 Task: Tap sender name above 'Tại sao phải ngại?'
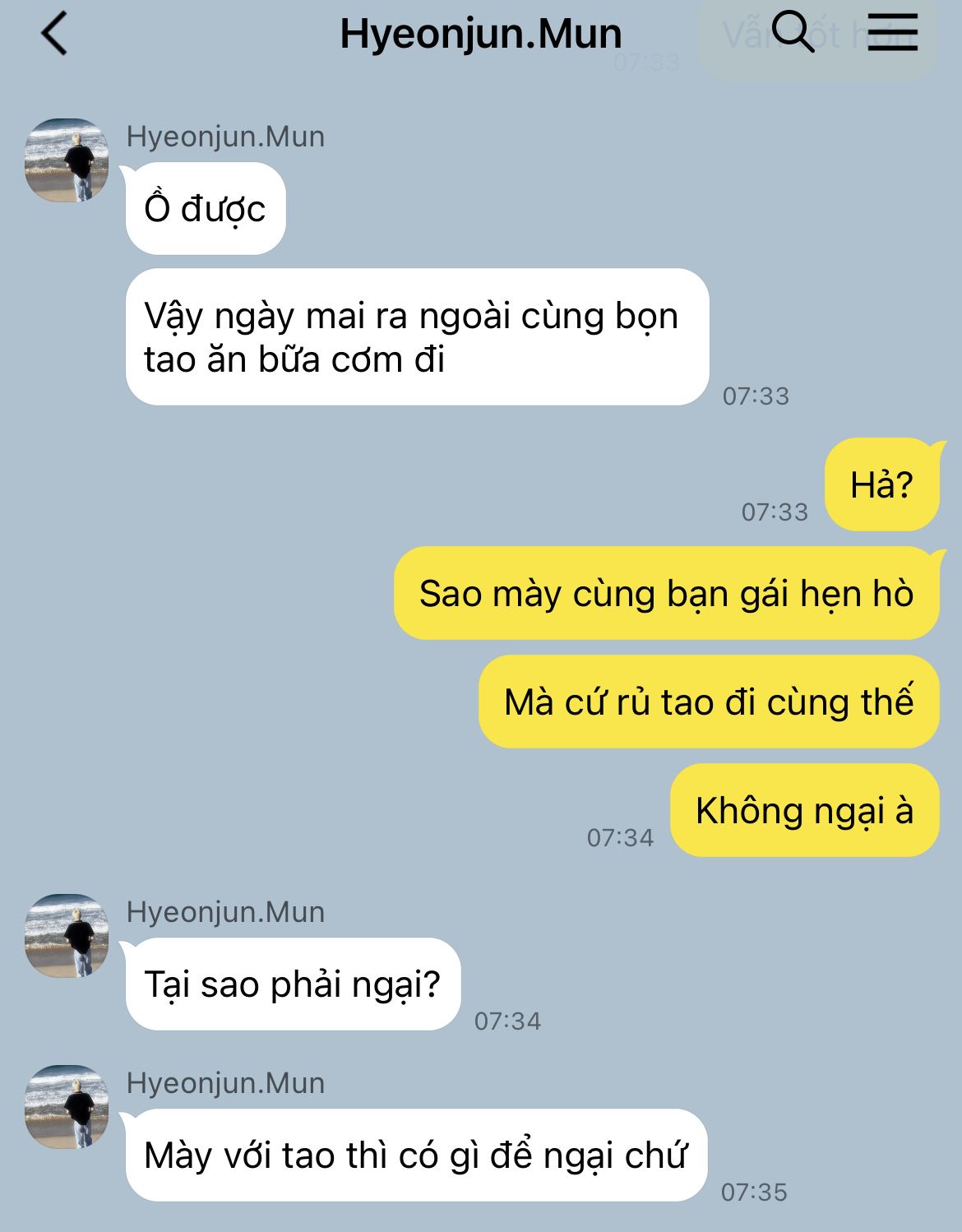(225, 912)
